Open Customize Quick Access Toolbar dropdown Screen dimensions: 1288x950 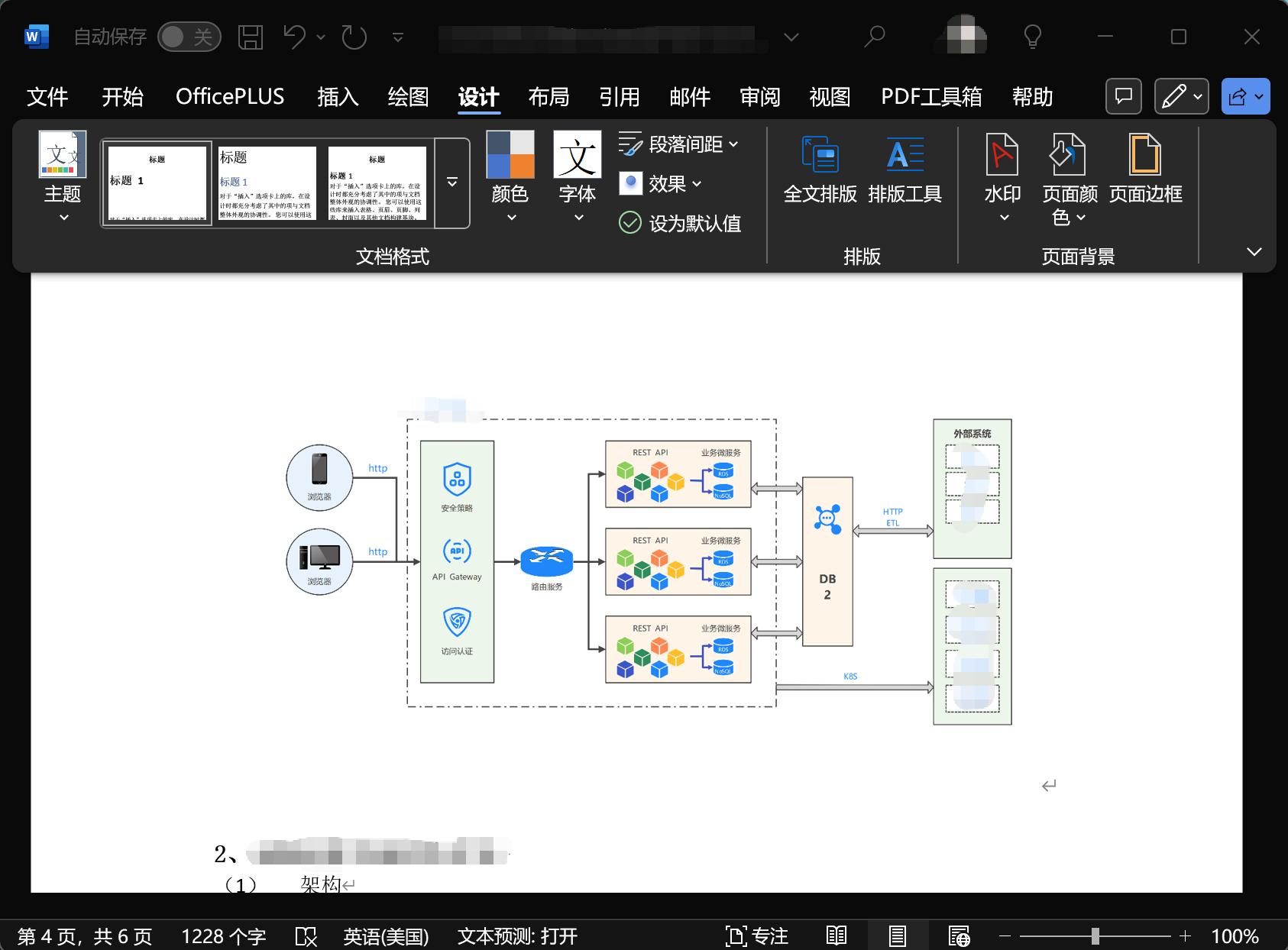click(x=397, y=37)
